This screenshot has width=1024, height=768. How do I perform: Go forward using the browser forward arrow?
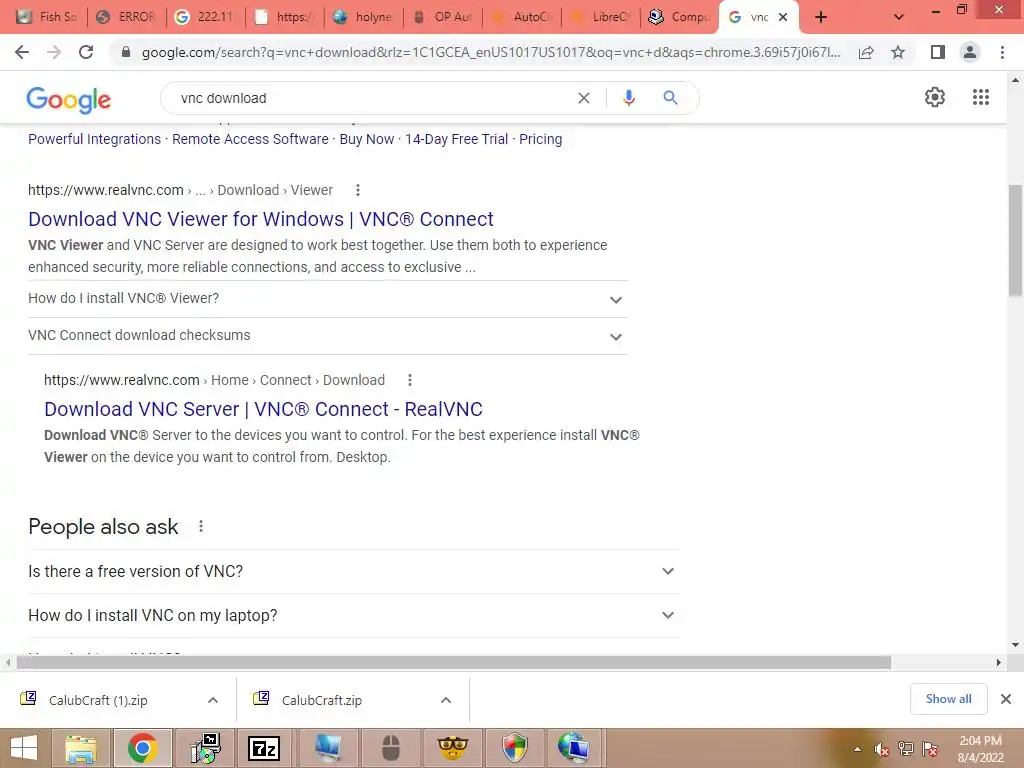point(54,52)
